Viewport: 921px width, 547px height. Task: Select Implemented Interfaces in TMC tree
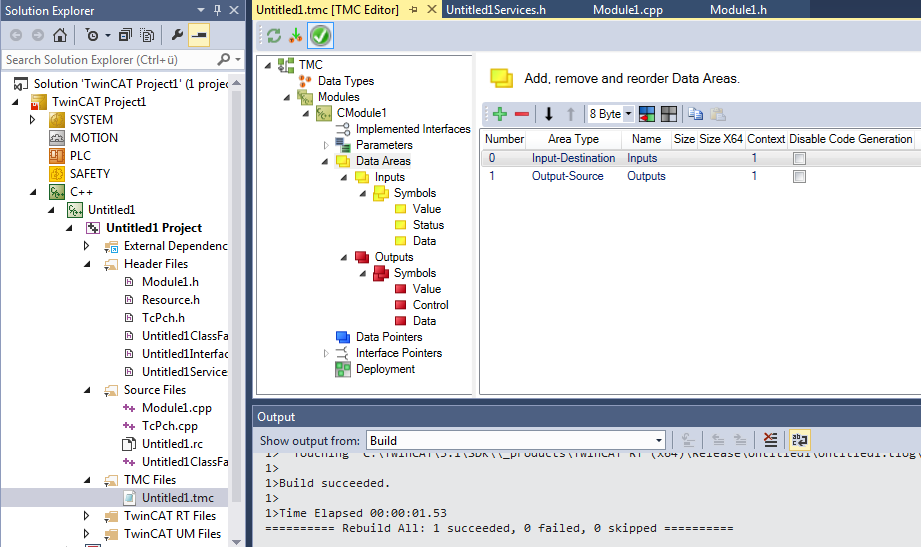pyautogui.click(x=413, y=129)
